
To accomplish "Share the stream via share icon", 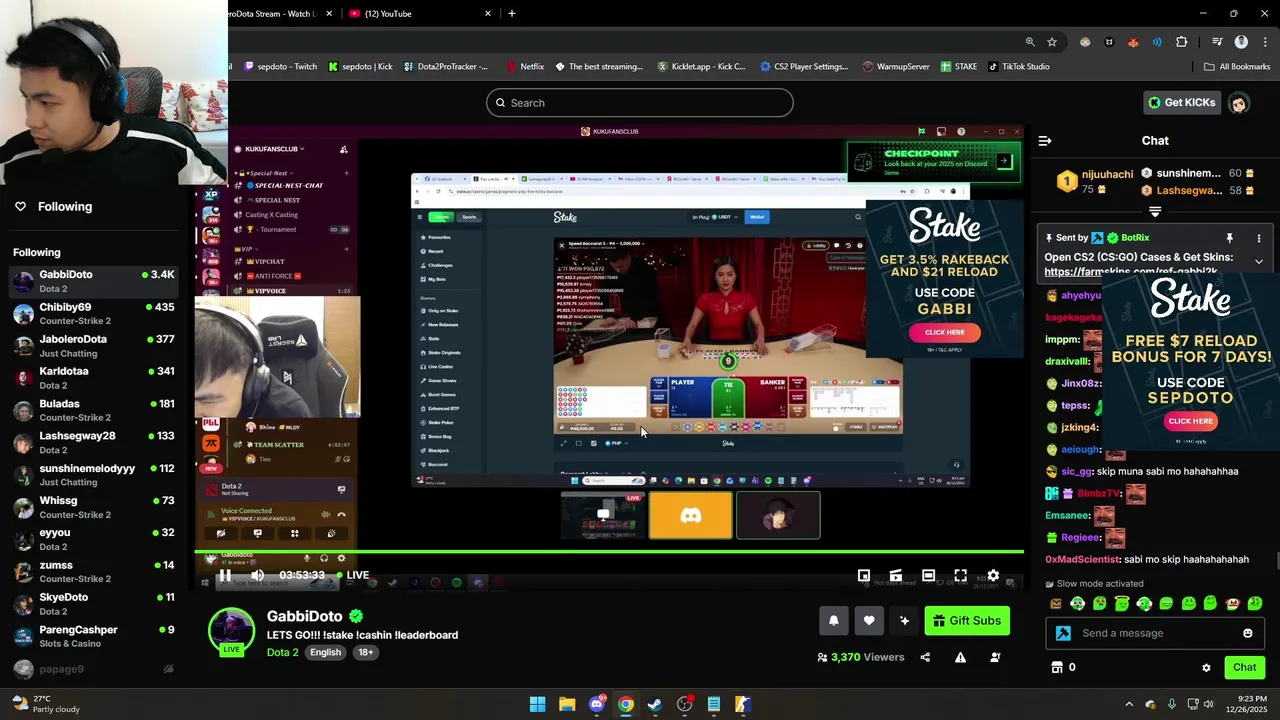I will (925, 657).
